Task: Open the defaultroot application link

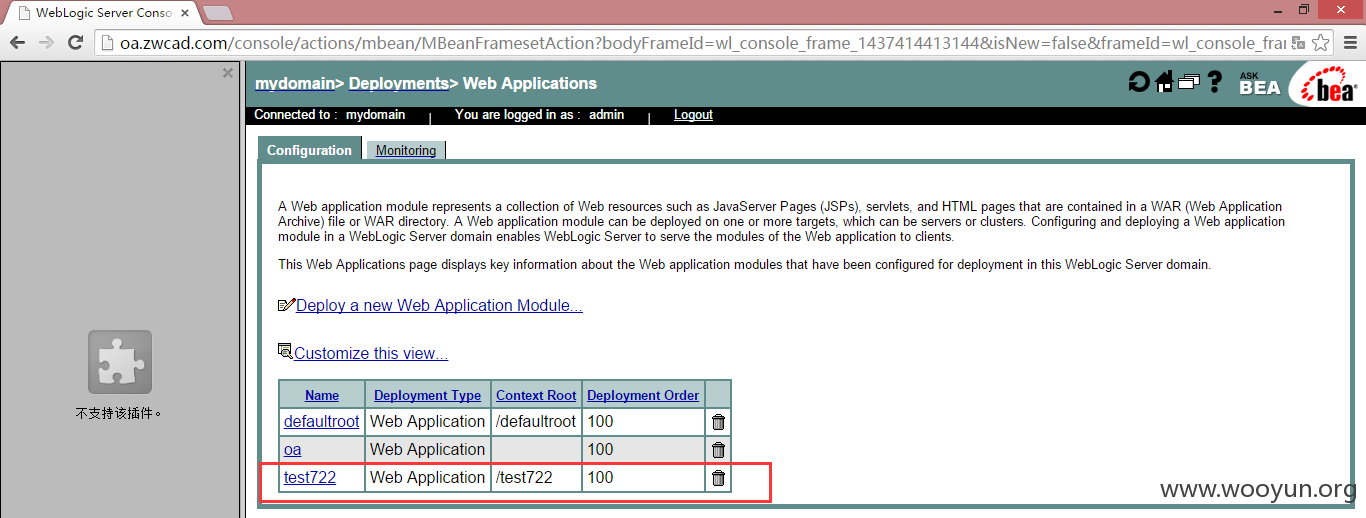Action: [322, 422]
